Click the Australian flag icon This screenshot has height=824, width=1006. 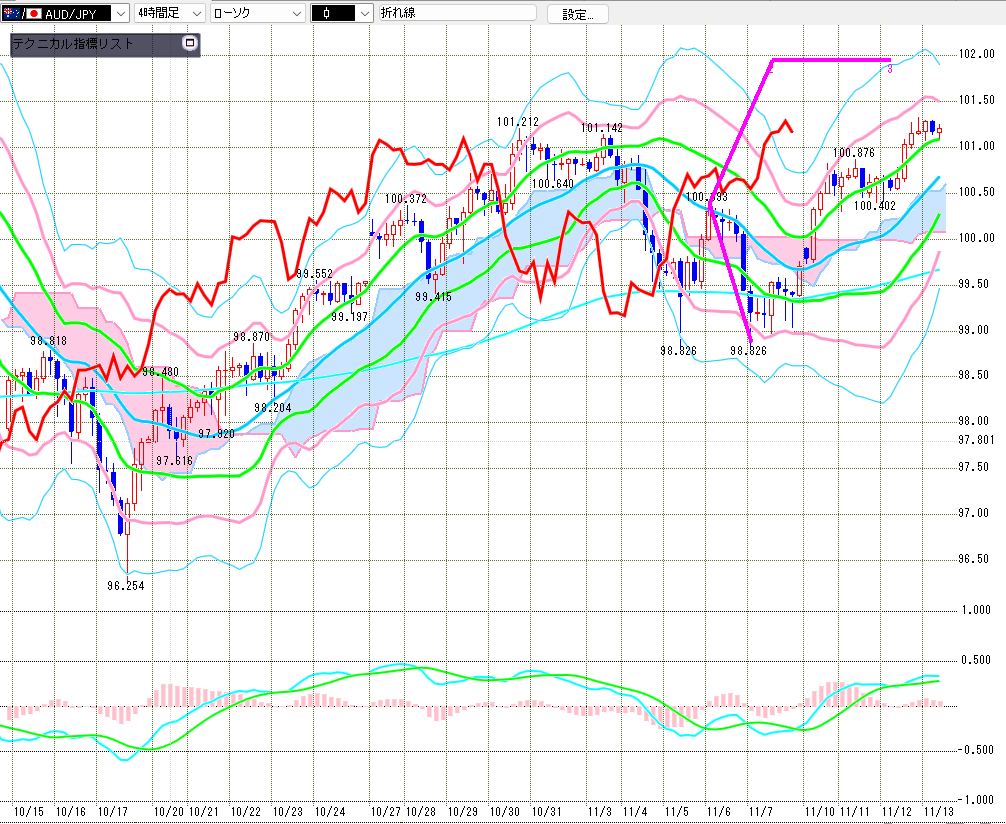(x=12, y=14)
